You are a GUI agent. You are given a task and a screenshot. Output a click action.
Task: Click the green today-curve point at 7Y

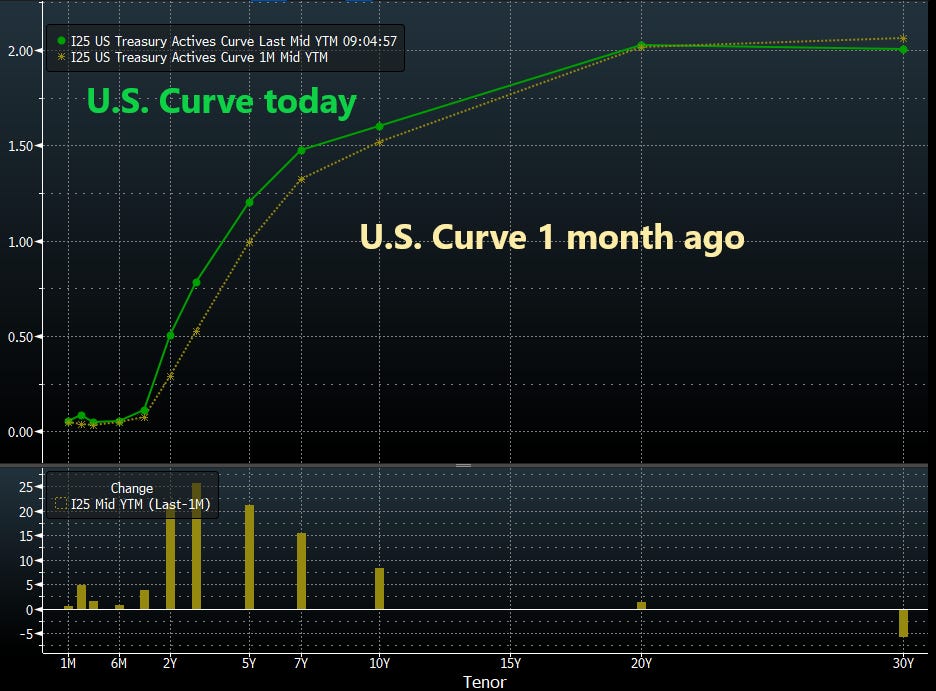coord(301,150)
